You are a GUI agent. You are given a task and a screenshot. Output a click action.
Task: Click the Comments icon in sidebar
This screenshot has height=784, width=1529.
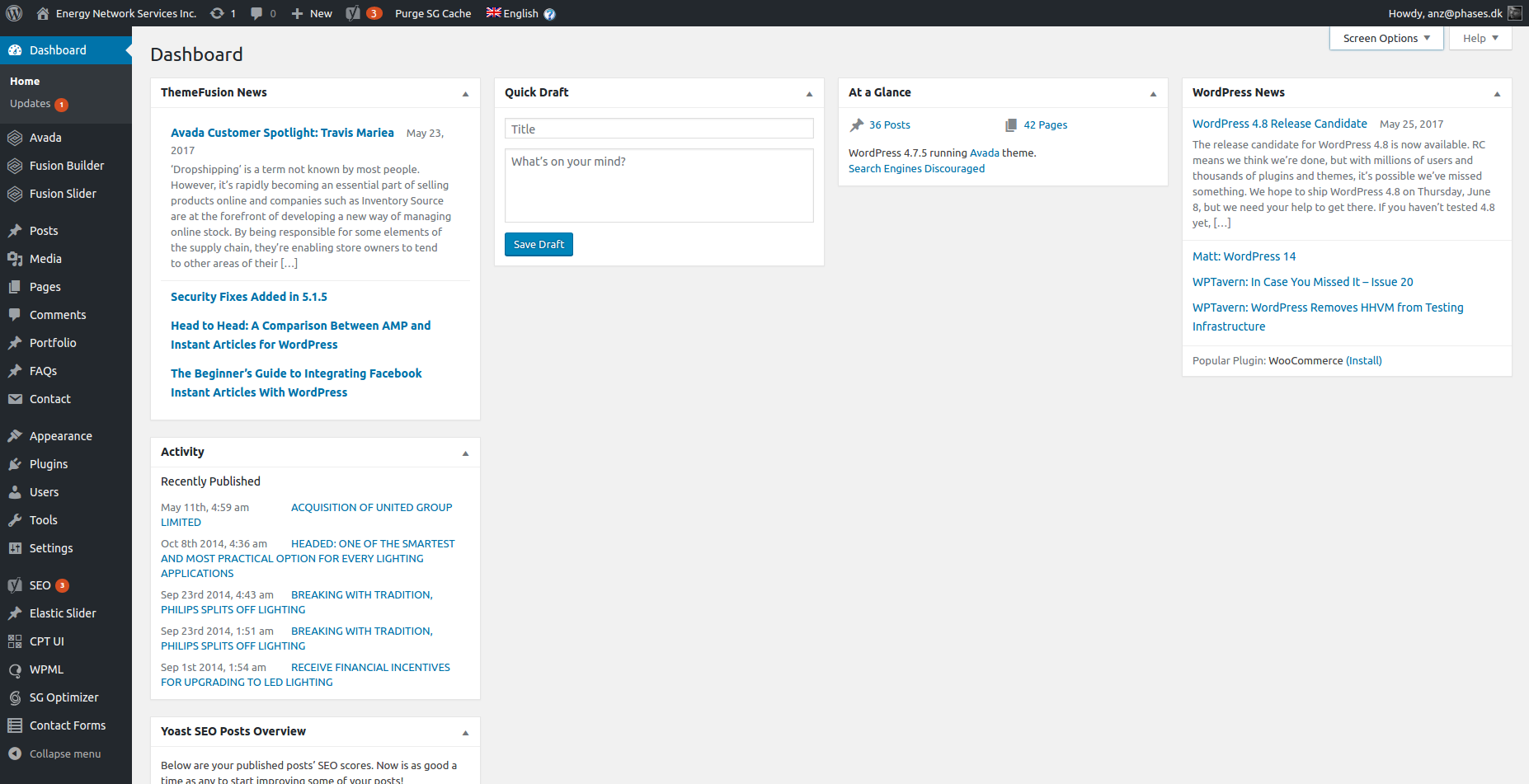(15, 315)
